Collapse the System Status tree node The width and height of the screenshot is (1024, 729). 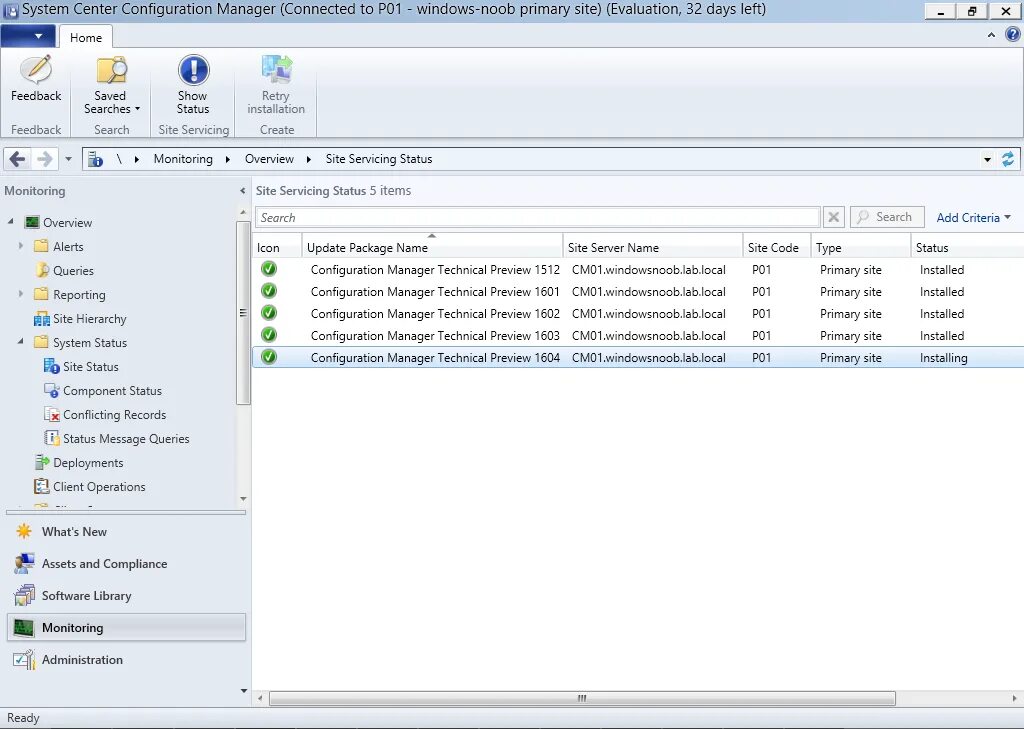pos(21,342)
